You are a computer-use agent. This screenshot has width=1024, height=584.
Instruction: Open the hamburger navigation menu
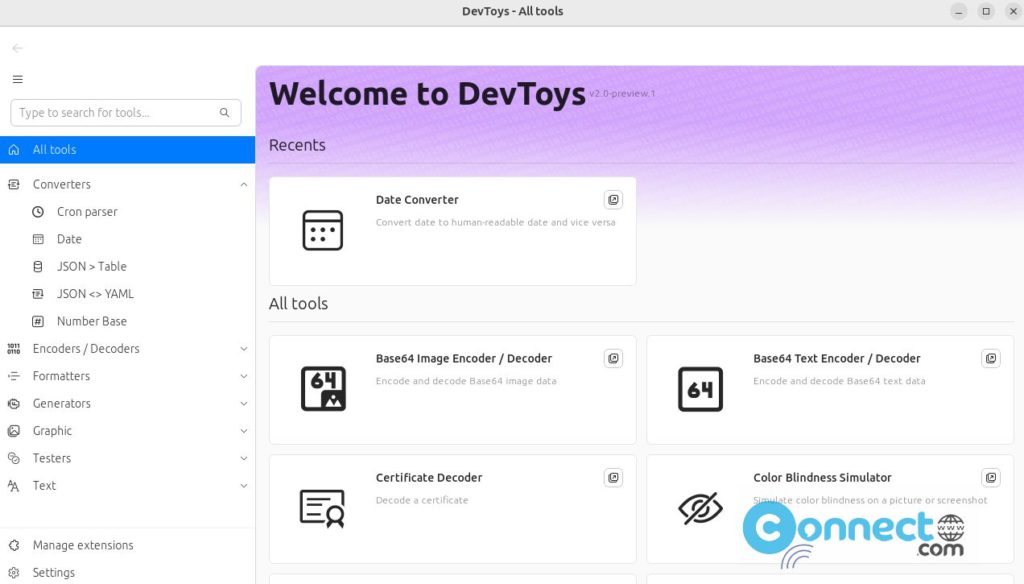17,79
